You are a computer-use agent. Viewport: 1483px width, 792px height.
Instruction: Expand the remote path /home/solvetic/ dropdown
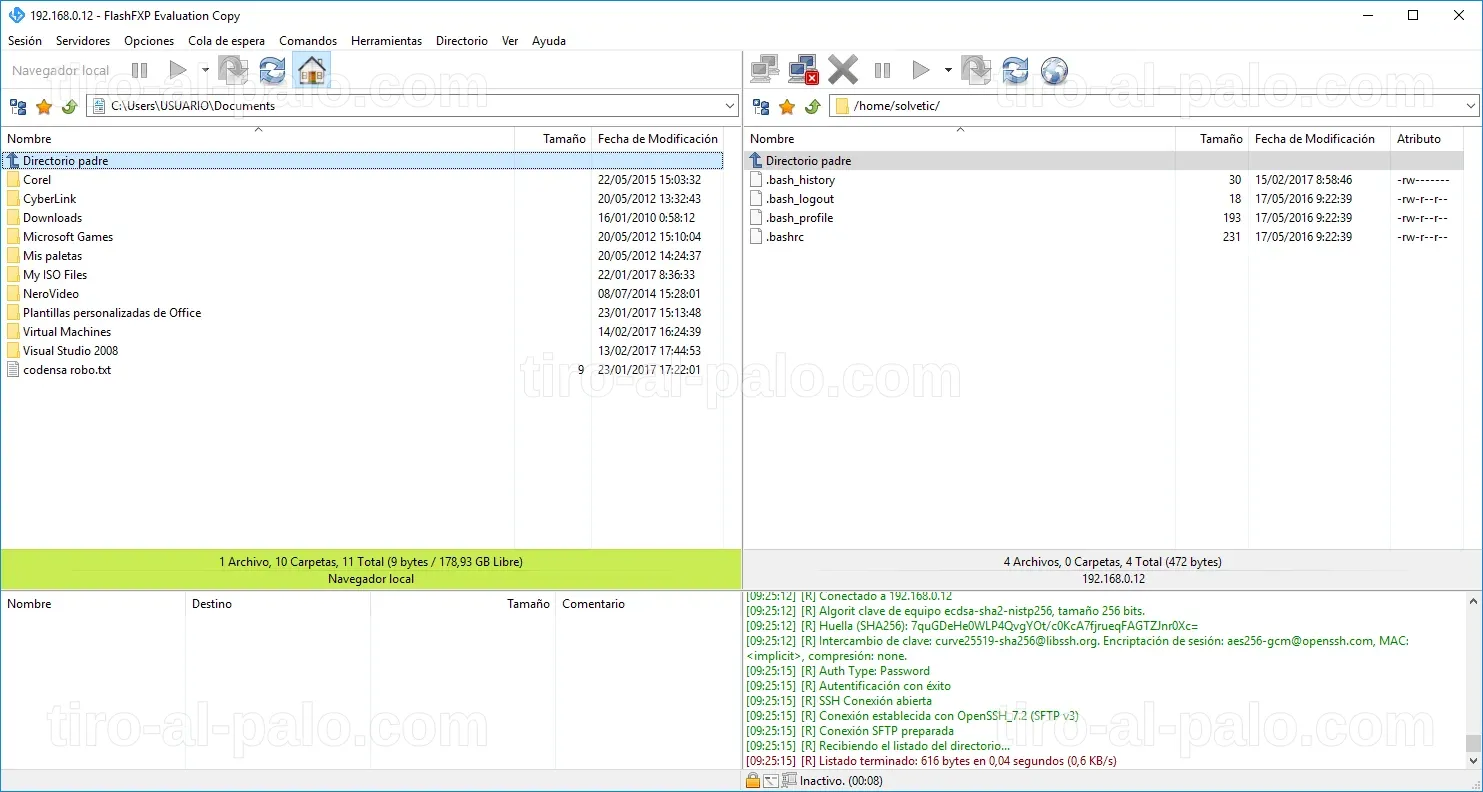coord(1471,106)
